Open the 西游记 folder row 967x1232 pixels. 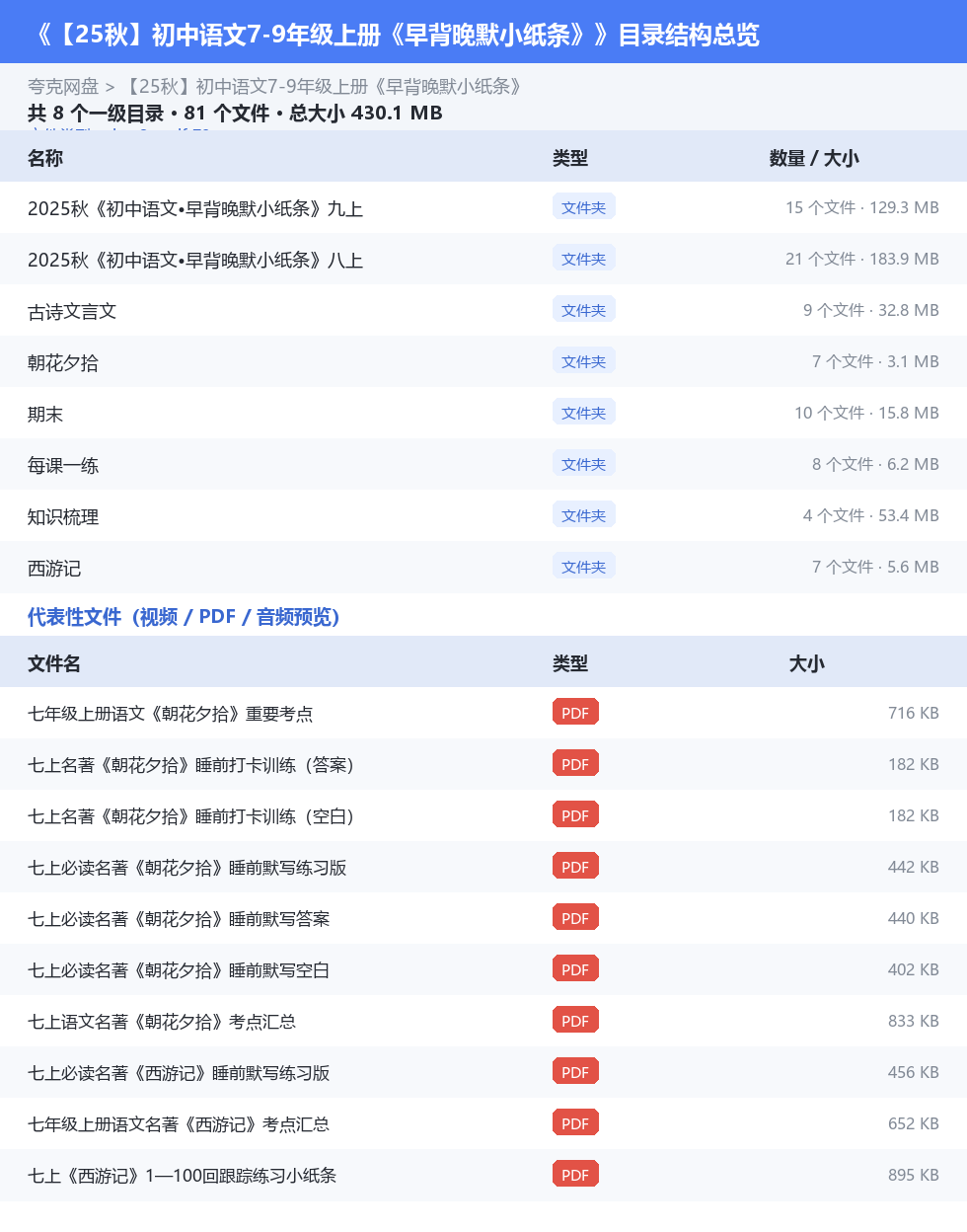click(x=483, y=568)
